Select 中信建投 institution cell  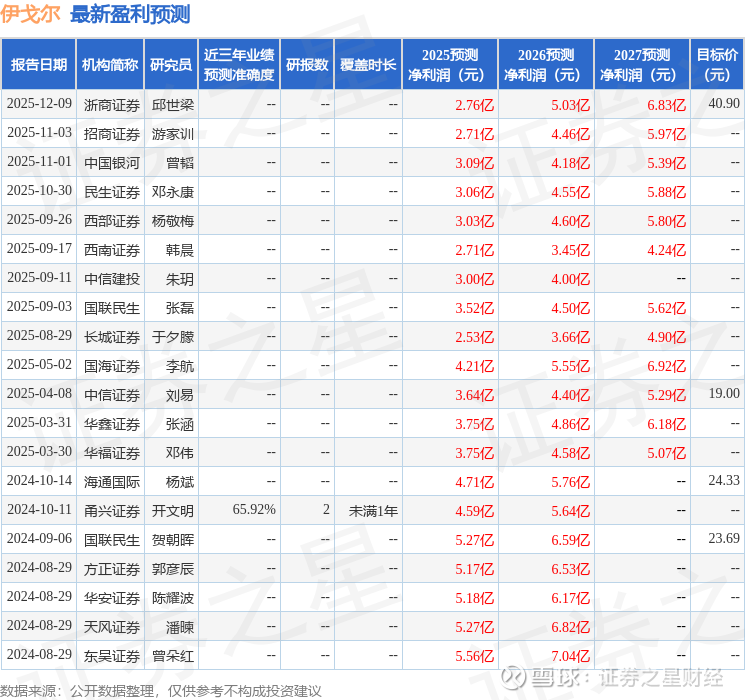pos(112,278)
